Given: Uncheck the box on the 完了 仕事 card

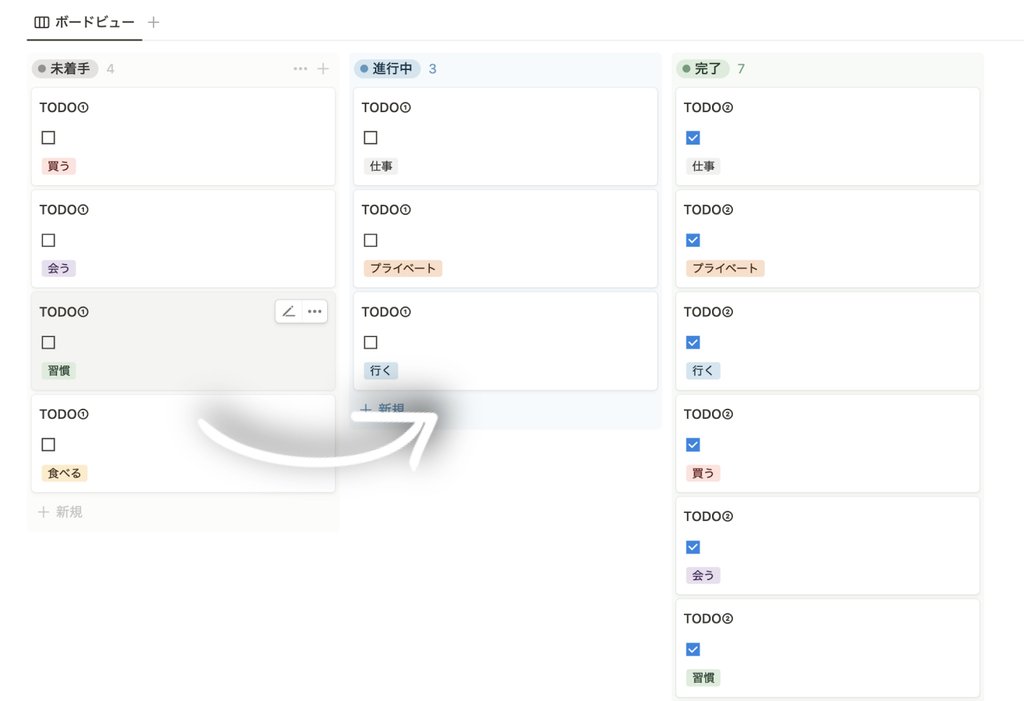Looking at the screenshot, I should tap(693, 138).
